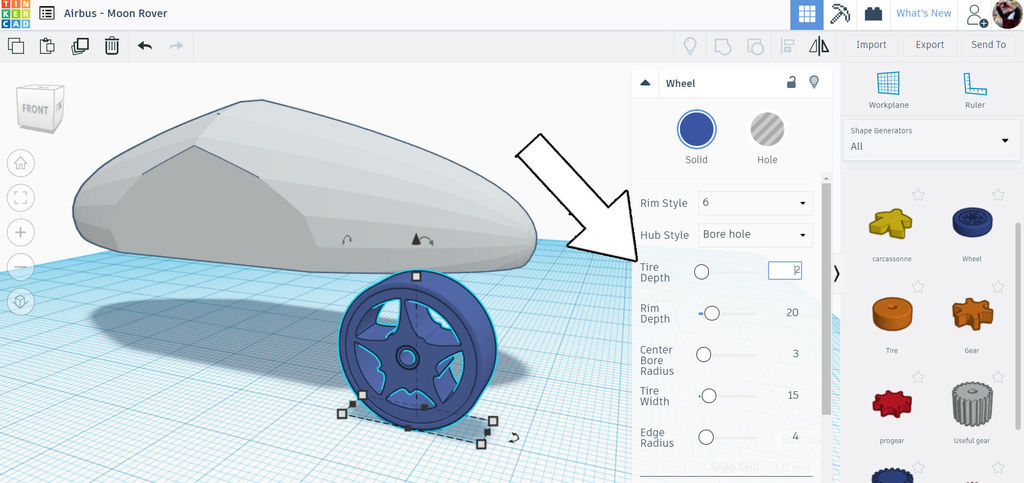Screen dimensions: 1024x483
Task: Click the Redo arrow
Action: pyautogui.click(x=176, y=46)
